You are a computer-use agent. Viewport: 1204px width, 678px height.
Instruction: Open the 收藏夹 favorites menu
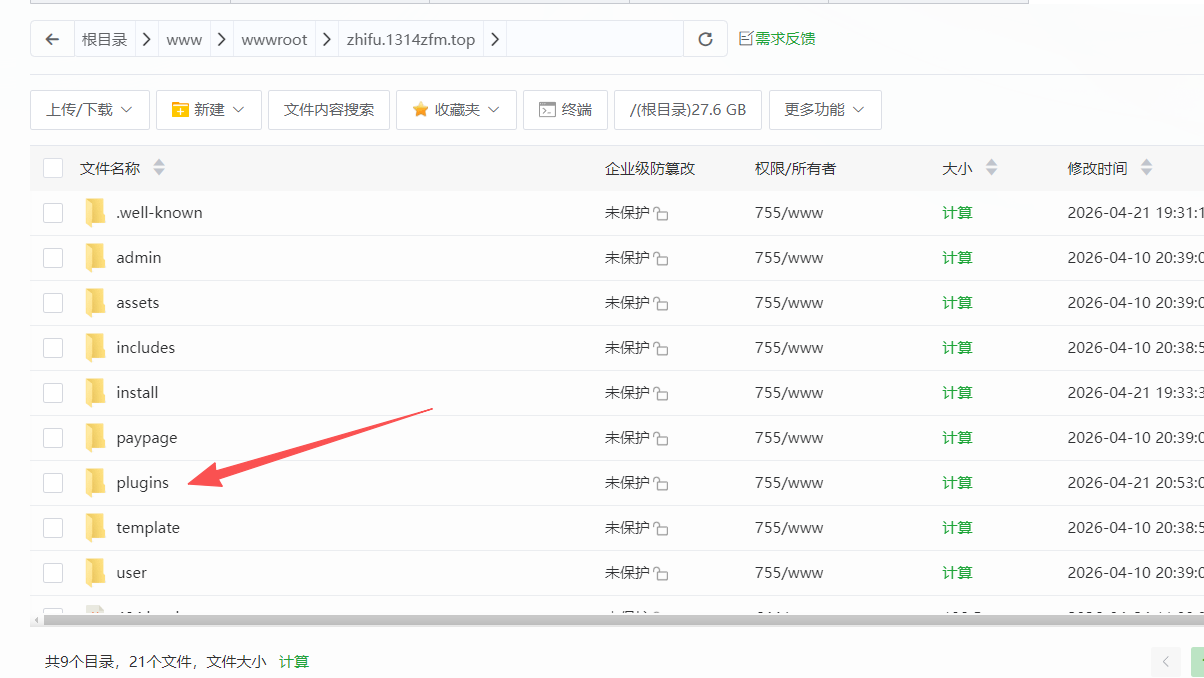pyautogui.click(x=456, y=110)
